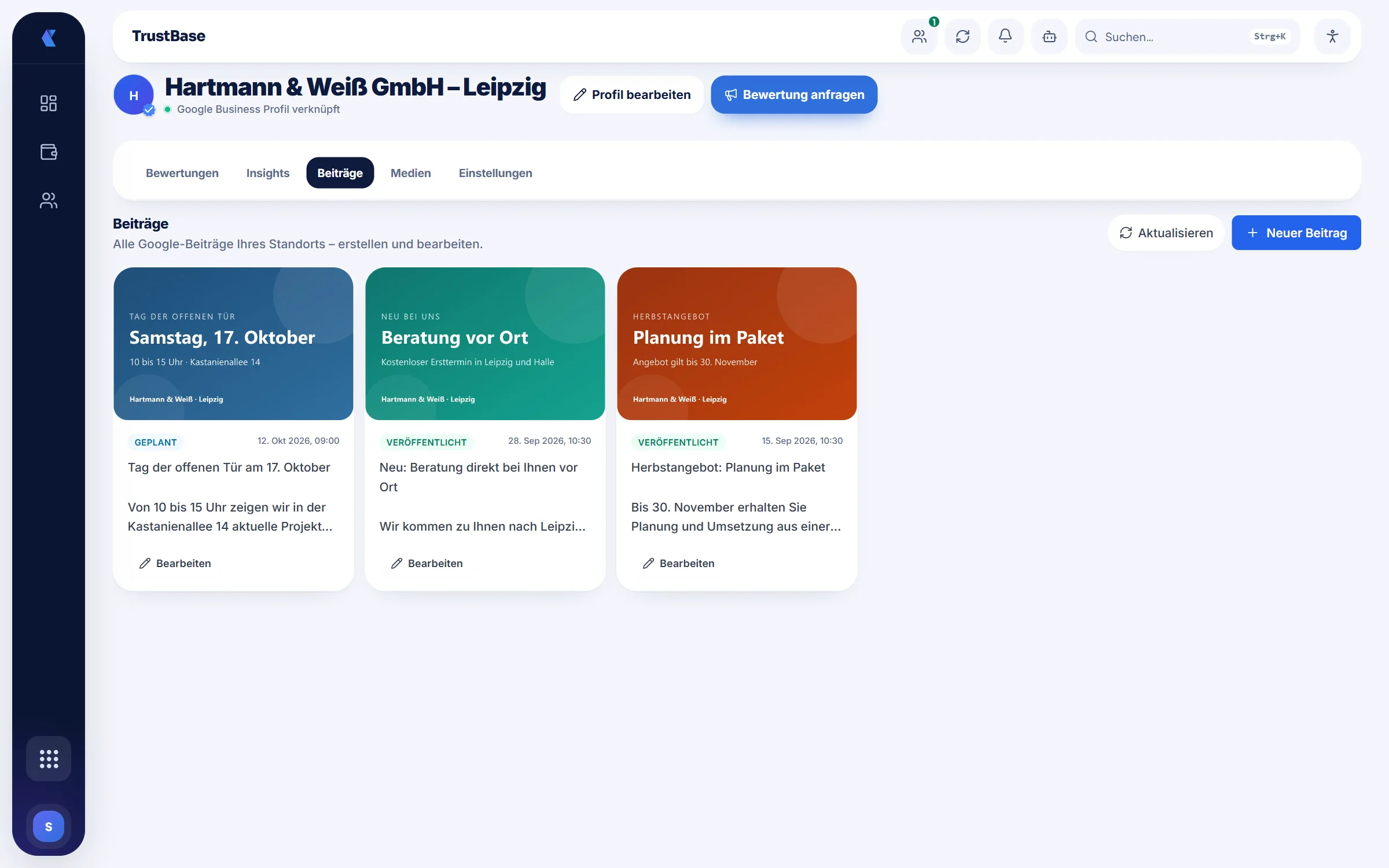Viewport: 1389px width, 868px height.
Task: Click the H company avatar
Action: tap(134, 95)
